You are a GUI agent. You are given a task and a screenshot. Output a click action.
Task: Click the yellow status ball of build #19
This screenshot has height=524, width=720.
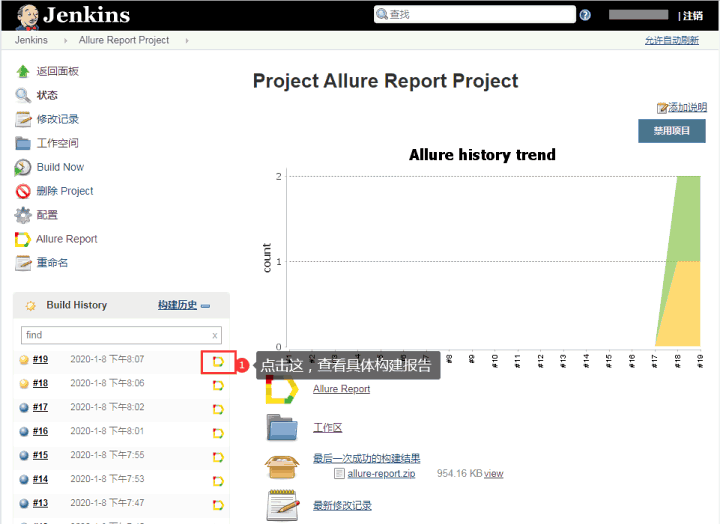tap(24, 360)
